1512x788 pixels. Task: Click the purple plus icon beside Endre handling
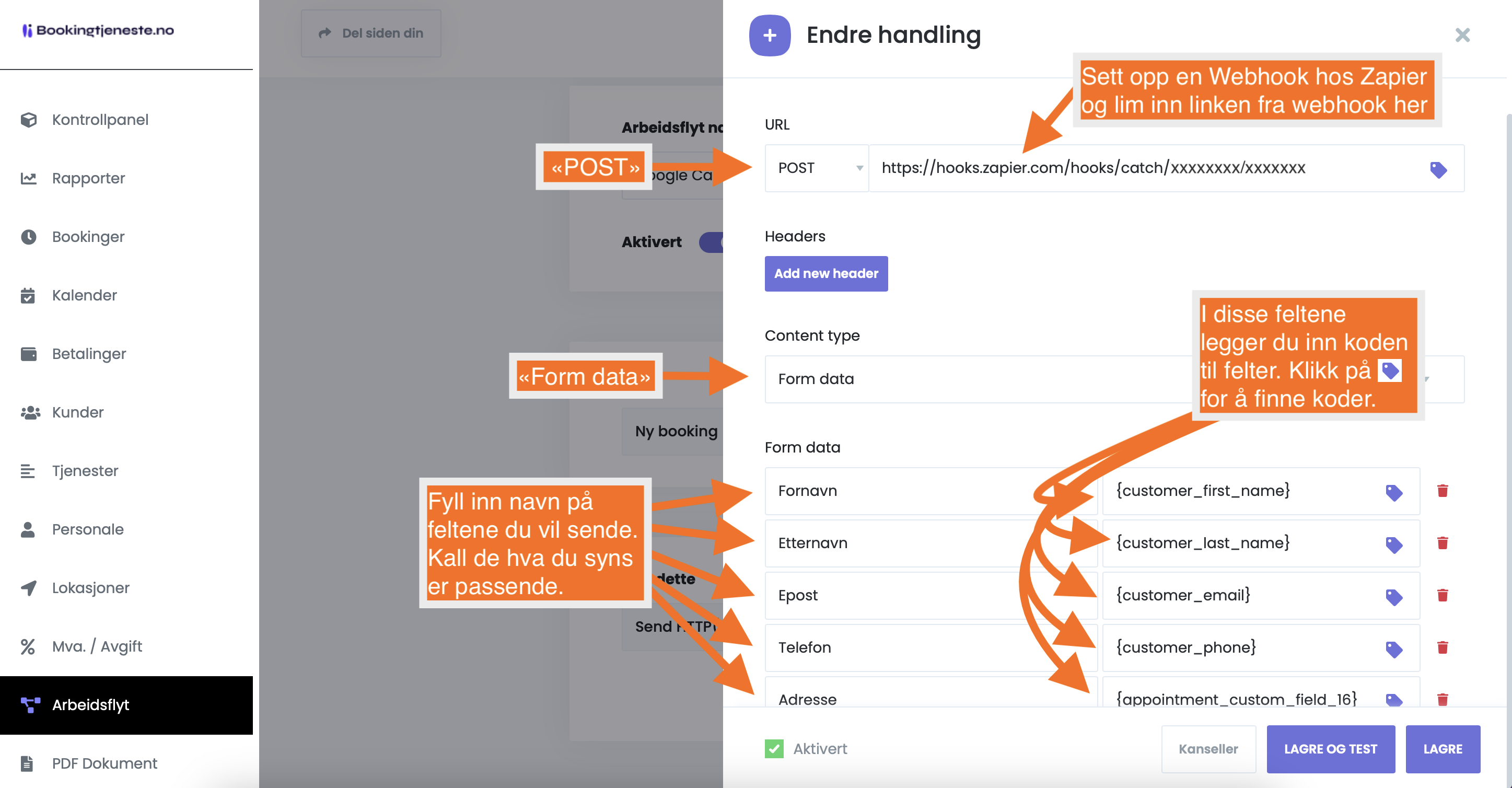(769, 35)
